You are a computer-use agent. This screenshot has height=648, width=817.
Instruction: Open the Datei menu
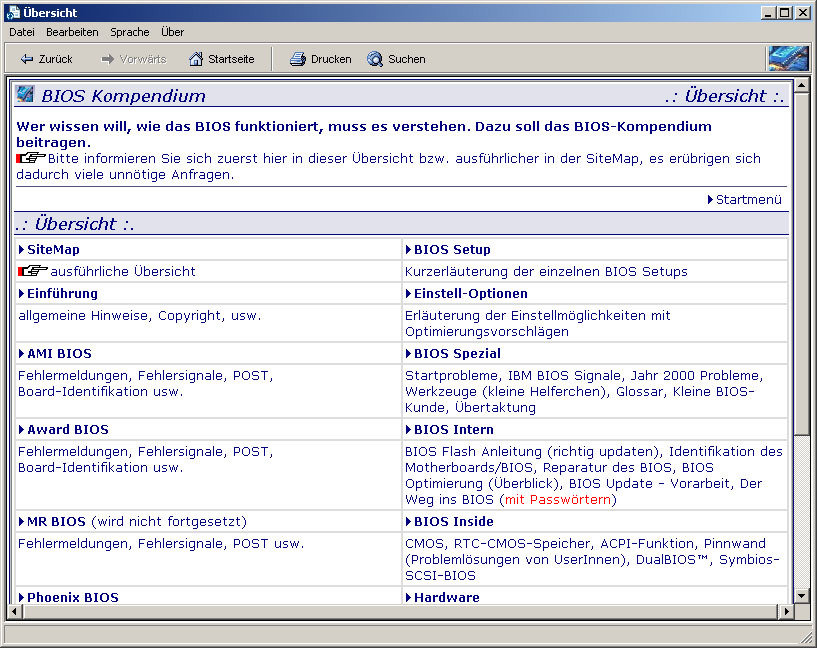click(x=22, y=32)
